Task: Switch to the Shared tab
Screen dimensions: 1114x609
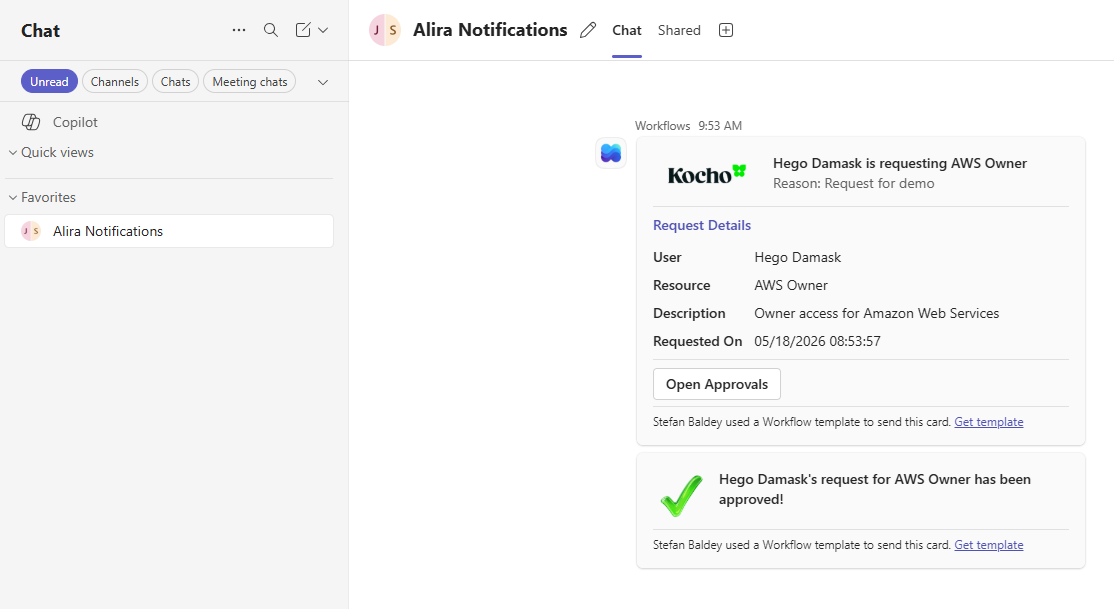Action: 679,30
